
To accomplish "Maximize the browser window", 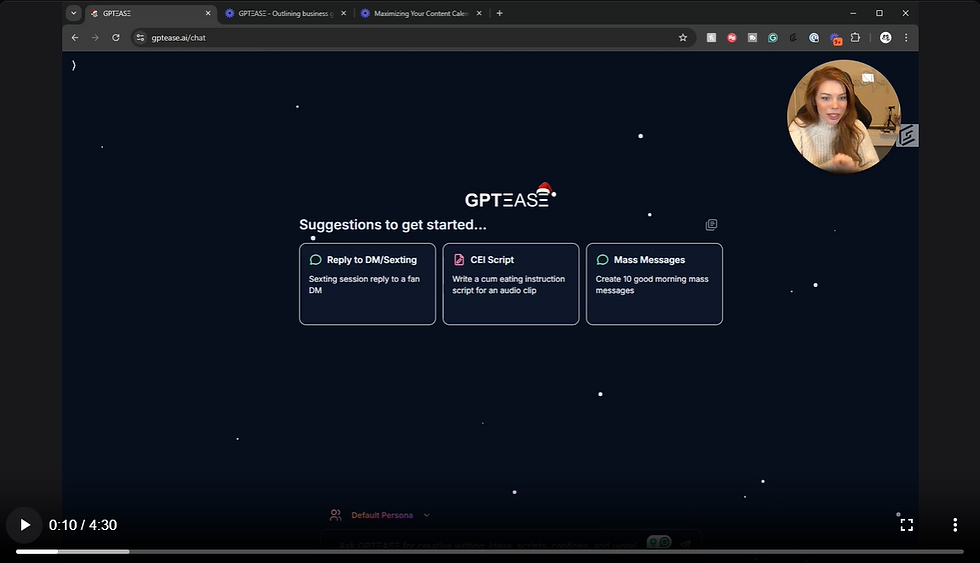I will click(879, 13).
